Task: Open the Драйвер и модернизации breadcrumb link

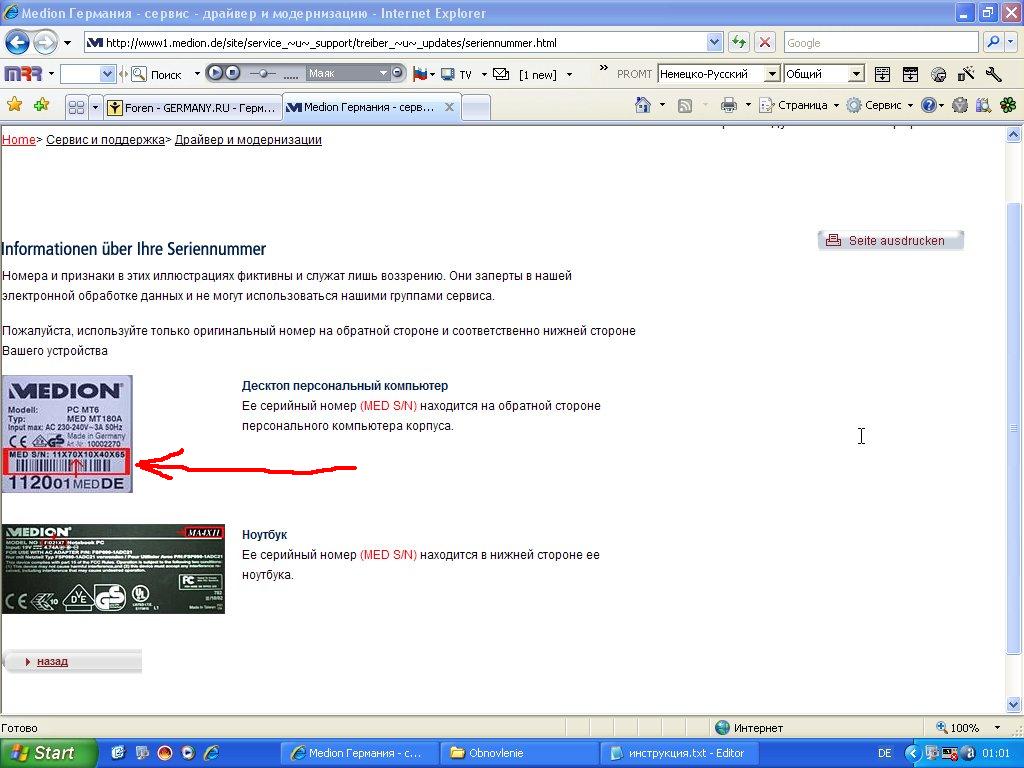Action: (248, 140)
